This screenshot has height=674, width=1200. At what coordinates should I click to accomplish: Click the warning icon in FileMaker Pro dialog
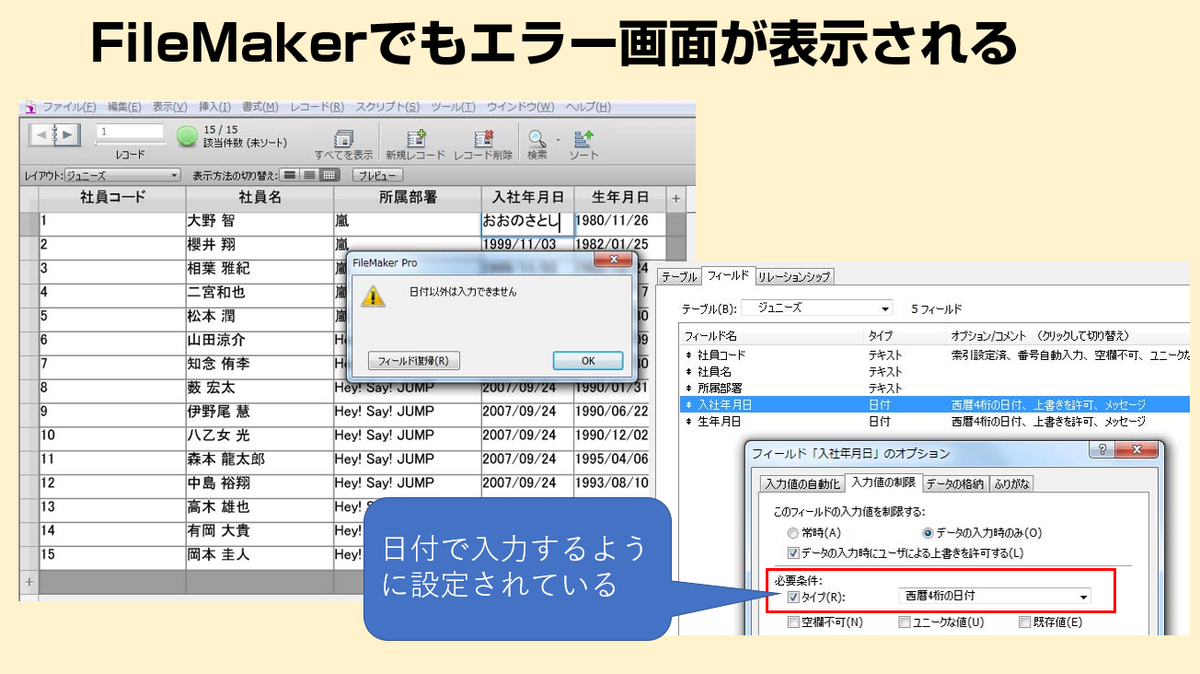[373, 296]
